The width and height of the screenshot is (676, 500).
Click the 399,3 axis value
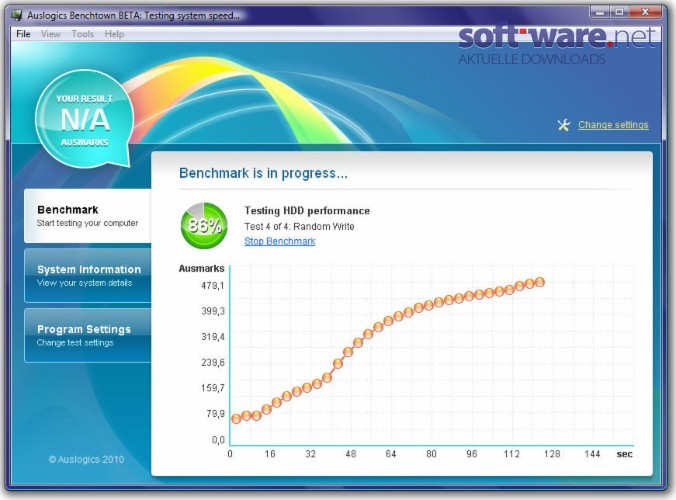click(x=213, y=311)
